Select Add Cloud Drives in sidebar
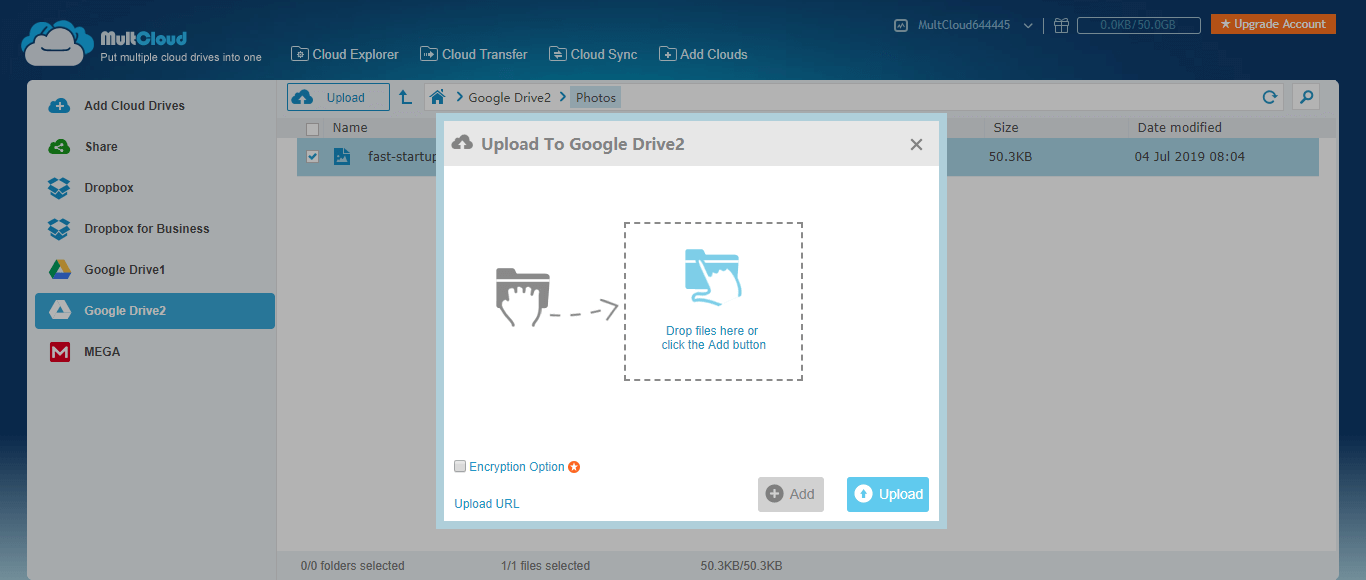Viewport: 1366px width, 580px height. pos(155,106)
